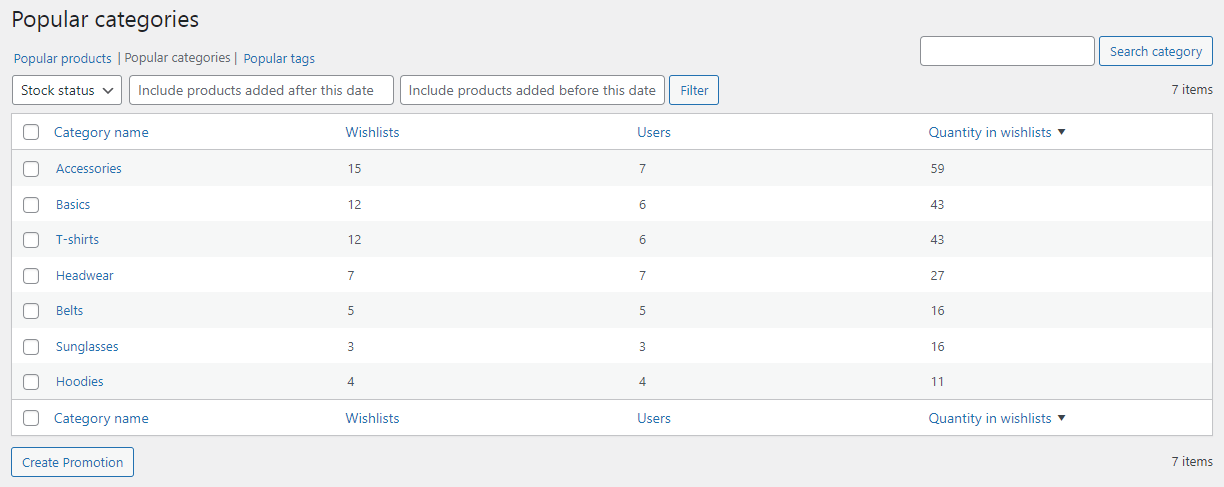Open the Popular tags tab

point(279,59)
